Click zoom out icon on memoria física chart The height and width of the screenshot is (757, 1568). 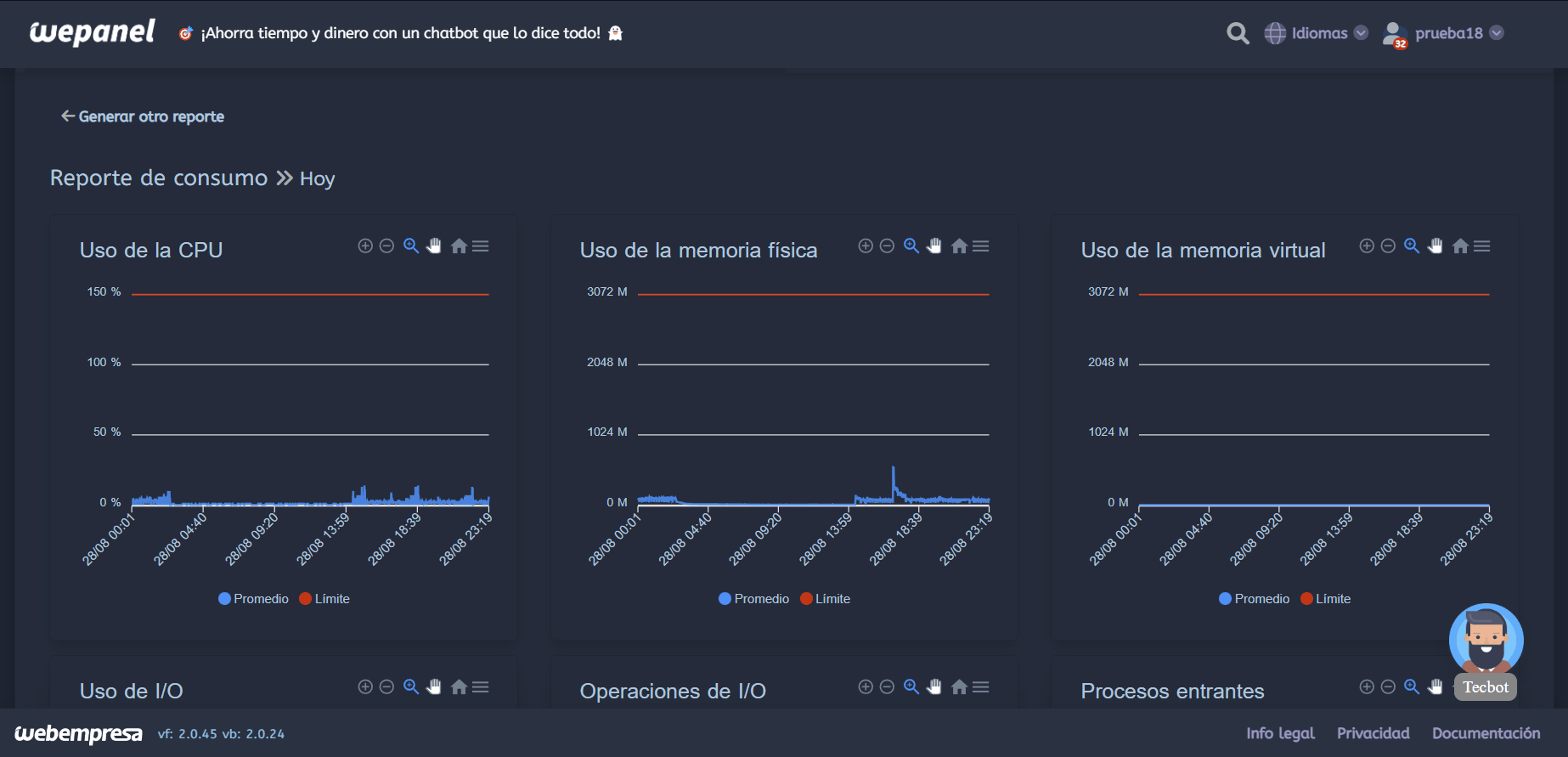click(887, 246)
